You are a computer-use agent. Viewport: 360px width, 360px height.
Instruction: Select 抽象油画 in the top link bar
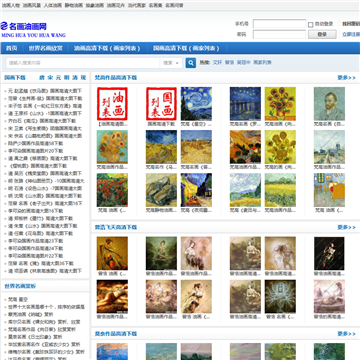coord(95,6)
